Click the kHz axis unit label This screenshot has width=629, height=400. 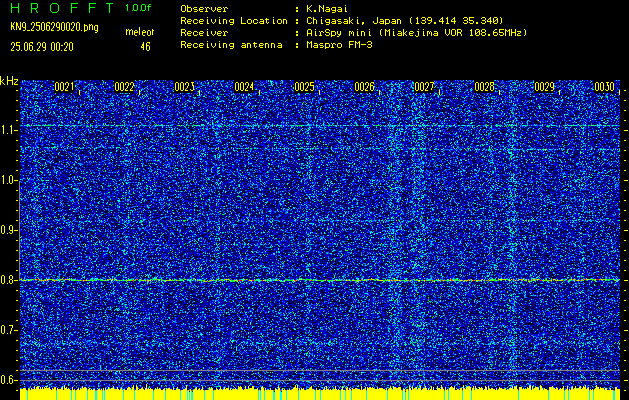click(x=9, y=81)
